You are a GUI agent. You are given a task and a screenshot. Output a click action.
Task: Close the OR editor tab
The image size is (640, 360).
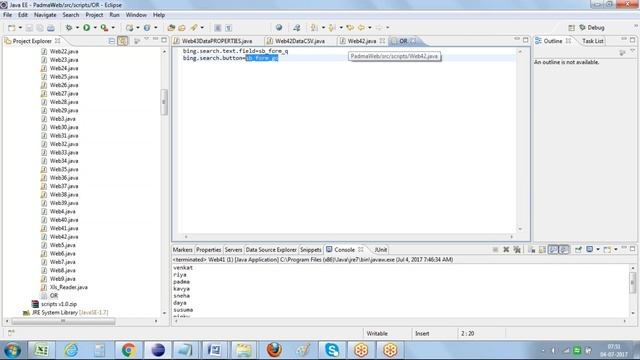[x=413, y=41]
